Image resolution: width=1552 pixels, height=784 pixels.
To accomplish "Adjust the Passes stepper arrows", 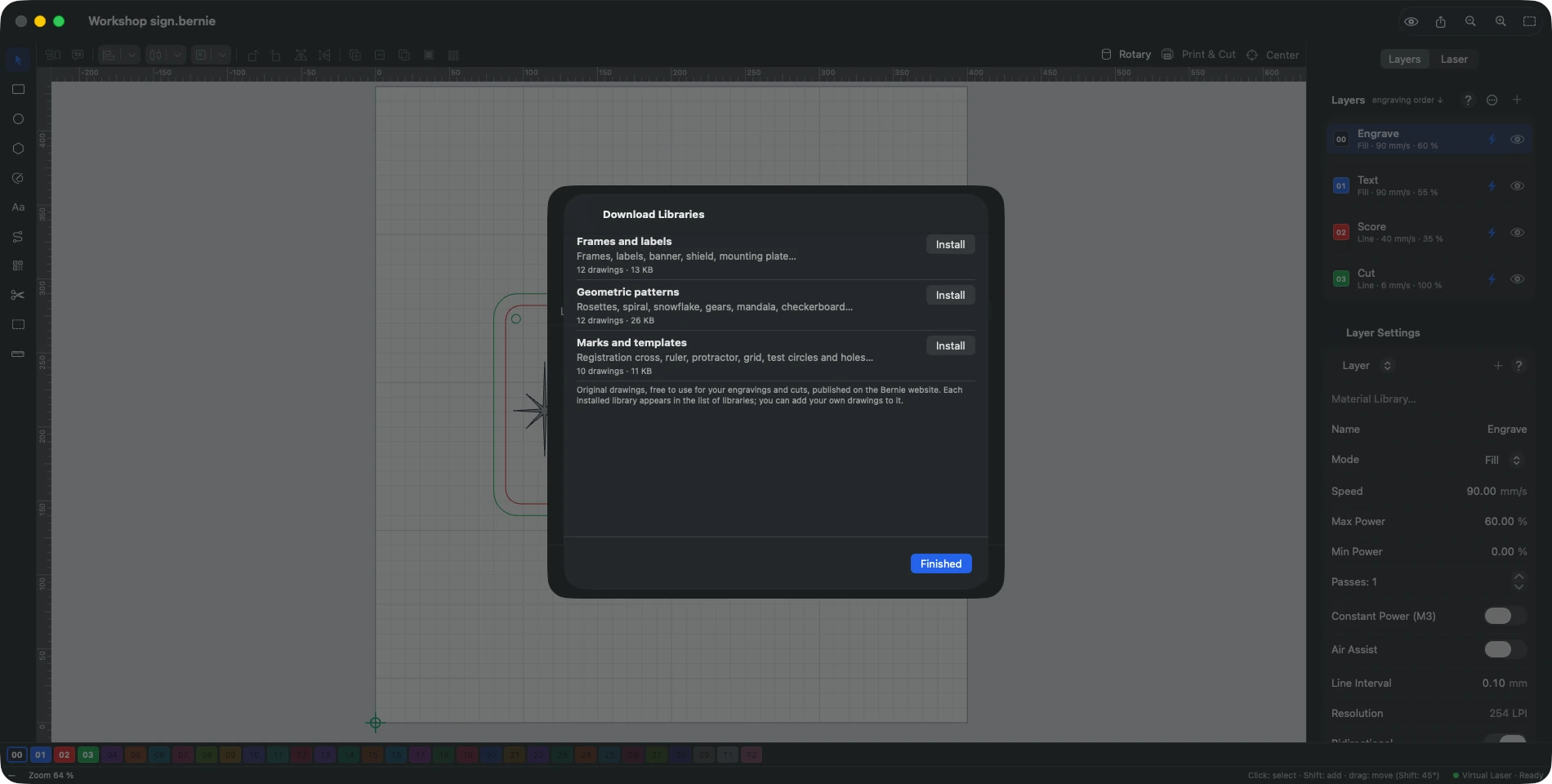I will [x=1519, y=581].
